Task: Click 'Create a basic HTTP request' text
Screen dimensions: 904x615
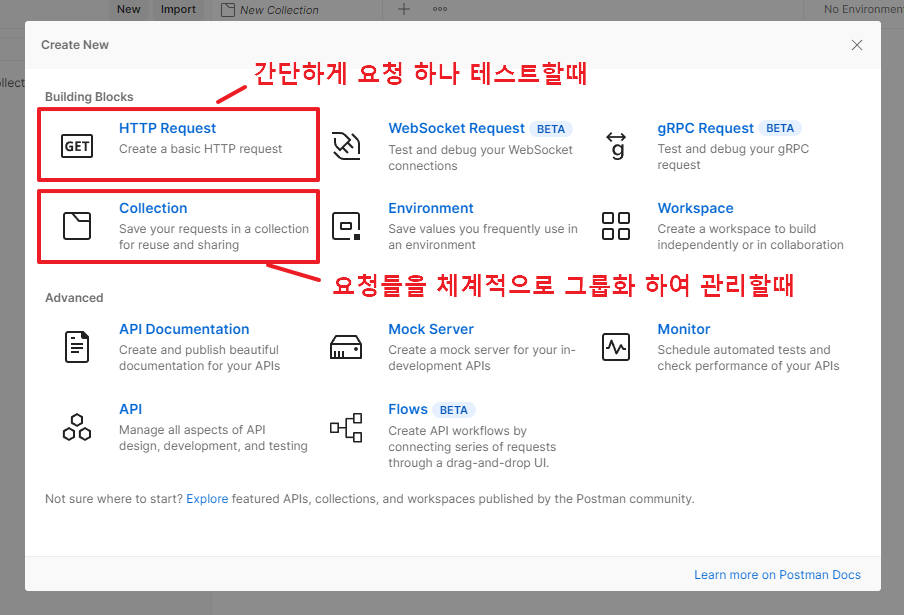Action: click(x=200, y=149)
